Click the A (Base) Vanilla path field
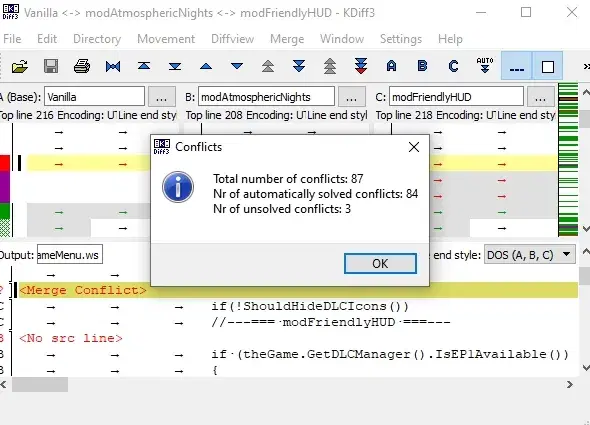Viewport: 590px width, 425px height. (94, 97)
